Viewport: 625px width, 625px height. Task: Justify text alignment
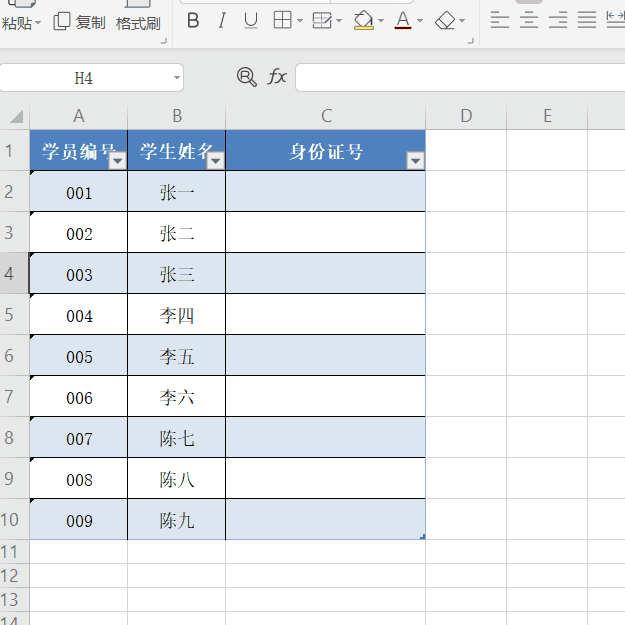[587, 20]
